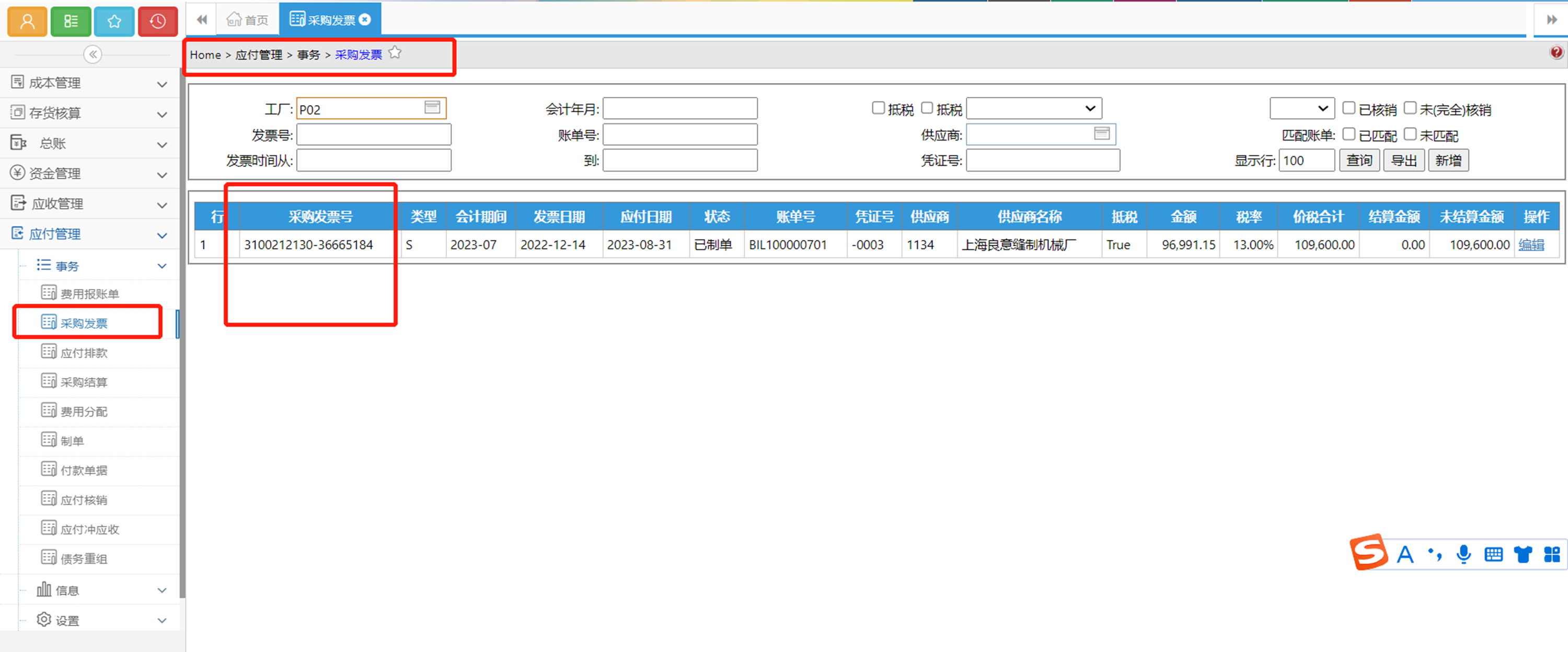Tick the second 抵税 checkbox beside the dropdown
Viewport: 1568px width, 652px height.
pos(927,108)
